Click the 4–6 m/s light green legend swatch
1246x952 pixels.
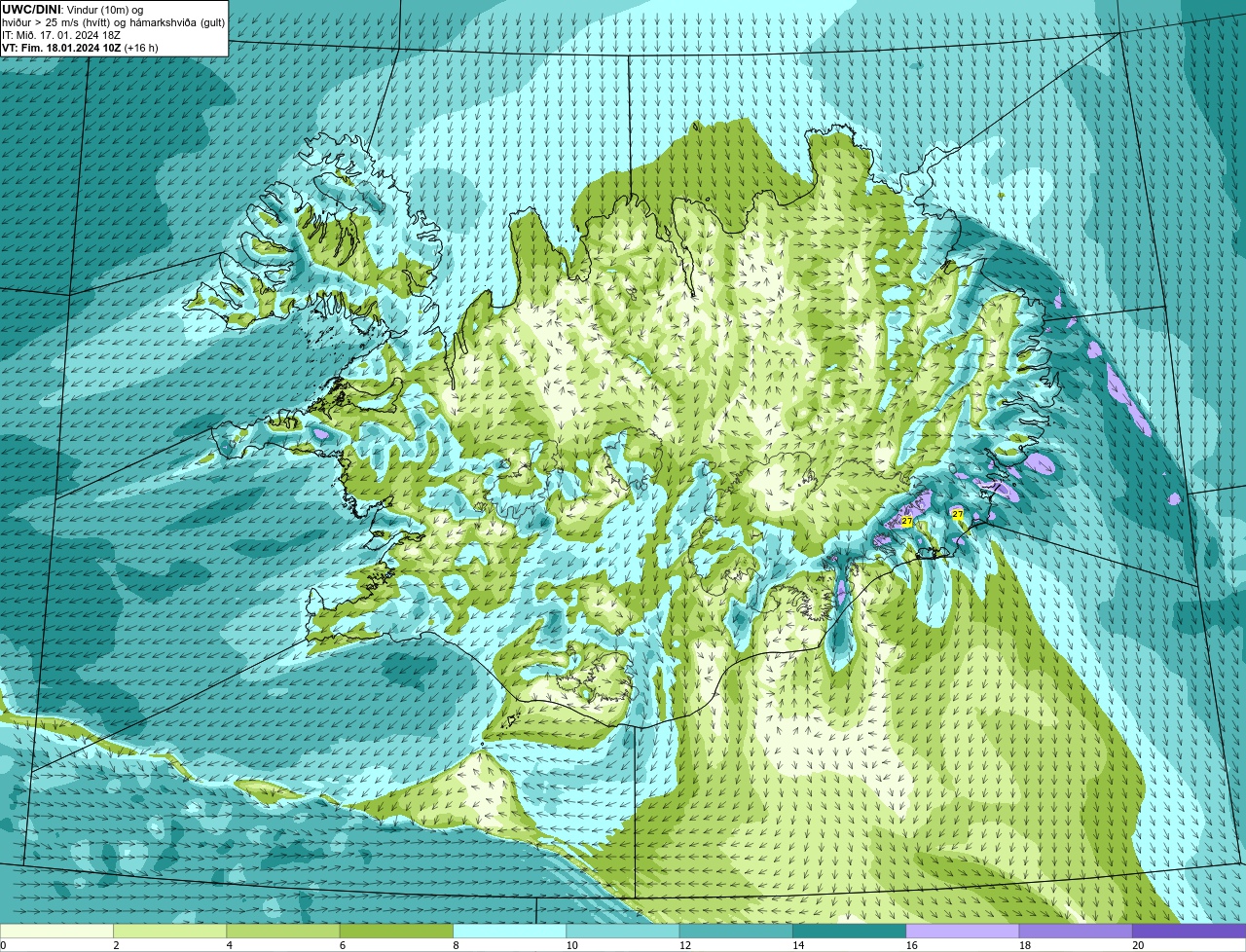283,931
